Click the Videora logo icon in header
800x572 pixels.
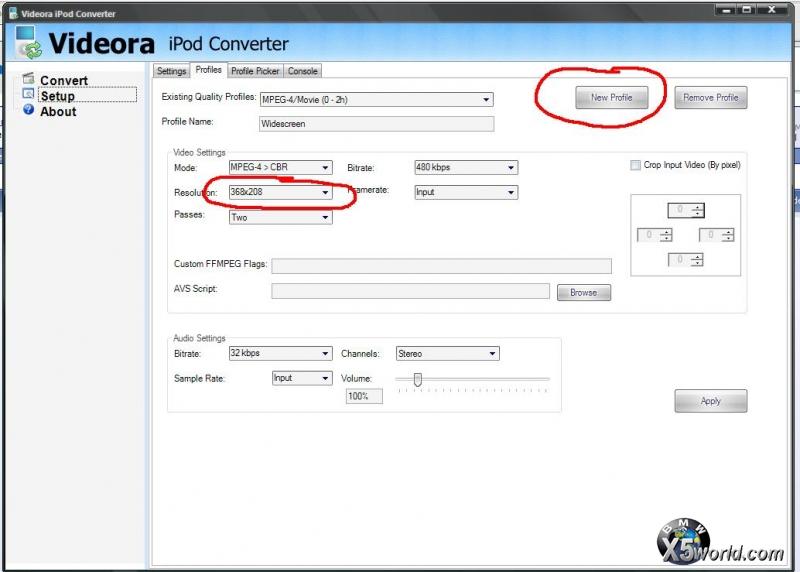[29, 42]
